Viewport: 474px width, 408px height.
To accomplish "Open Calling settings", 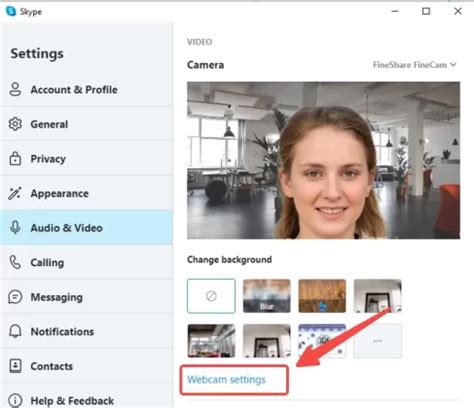I will coord(86,262).
